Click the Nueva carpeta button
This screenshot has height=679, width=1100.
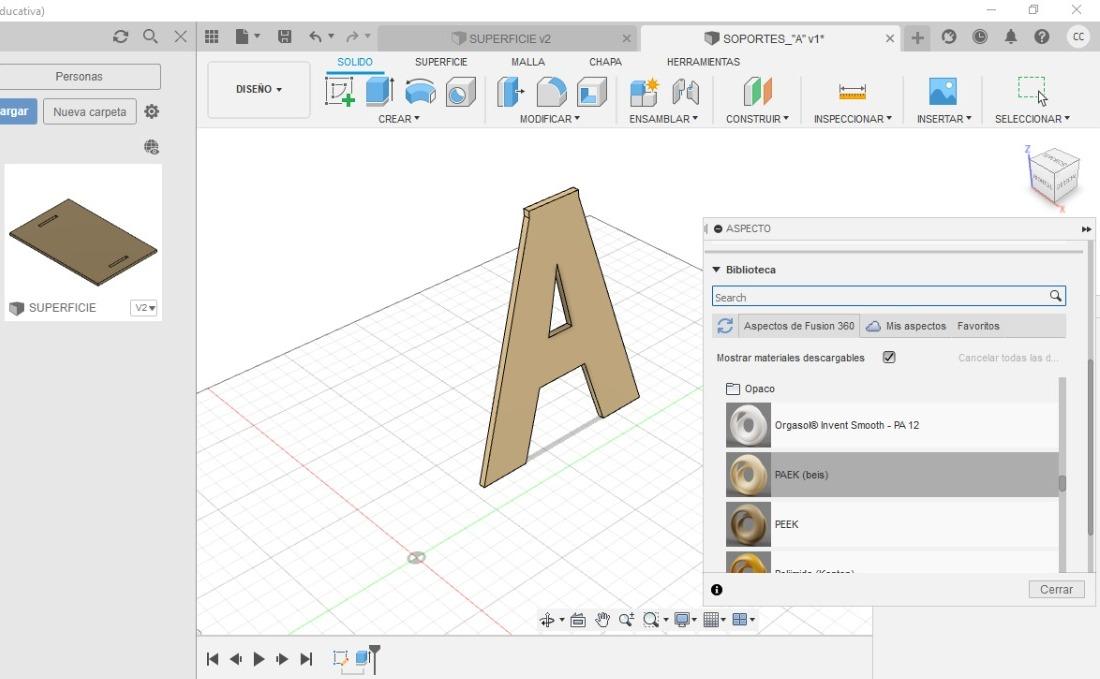click(x=90, y=112)
